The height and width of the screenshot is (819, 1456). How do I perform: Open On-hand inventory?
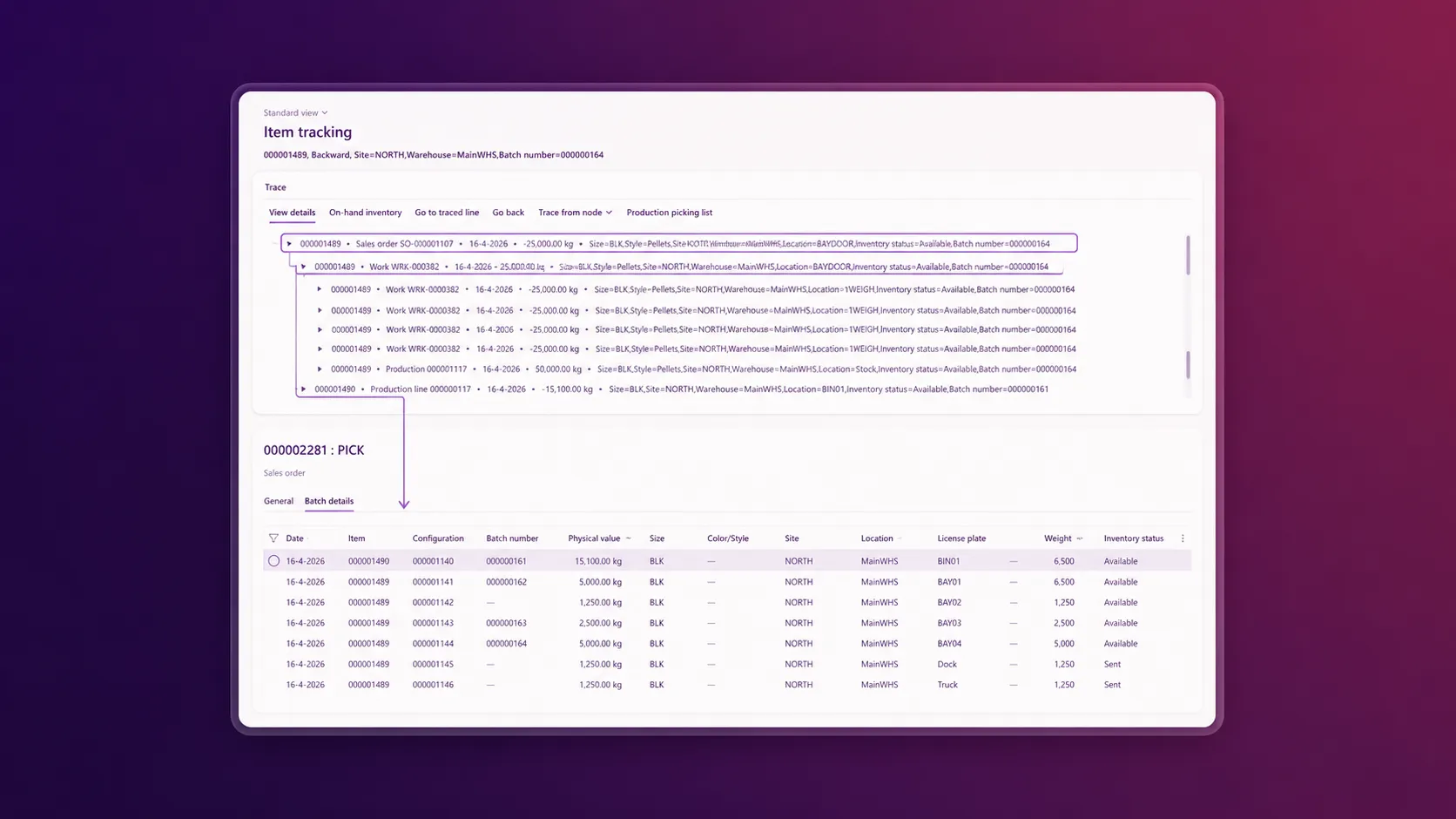[365, 213]
